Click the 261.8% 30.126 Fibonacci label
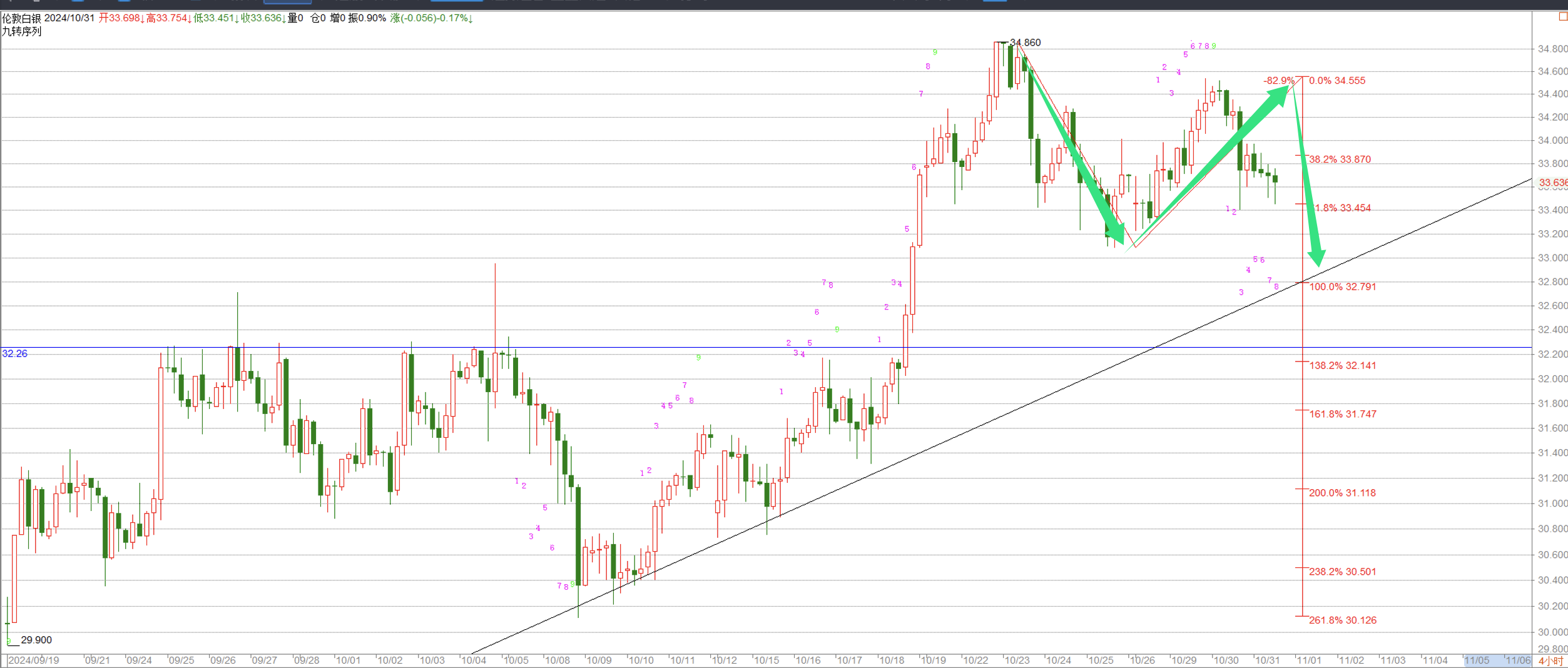The image size is (1568, 668). (1342, 620)
